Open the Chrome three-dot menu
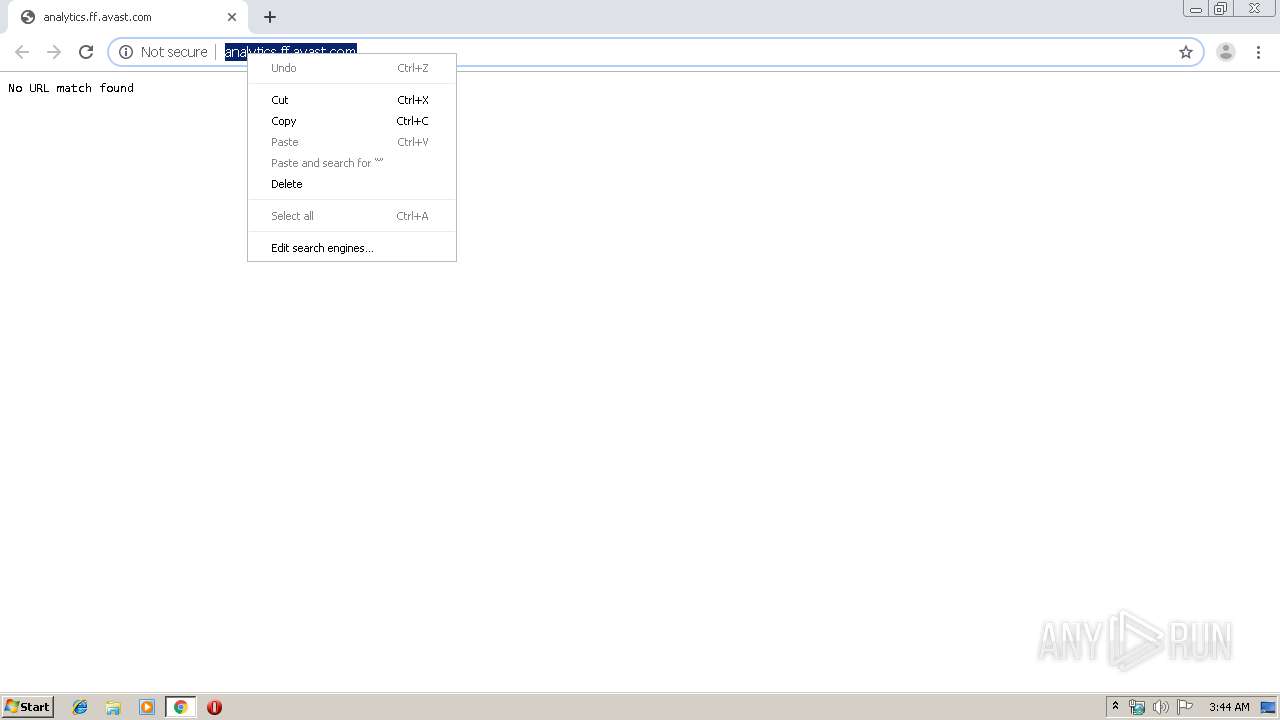The width and height of the screenshot is (1280, 720). (1258, 52)
